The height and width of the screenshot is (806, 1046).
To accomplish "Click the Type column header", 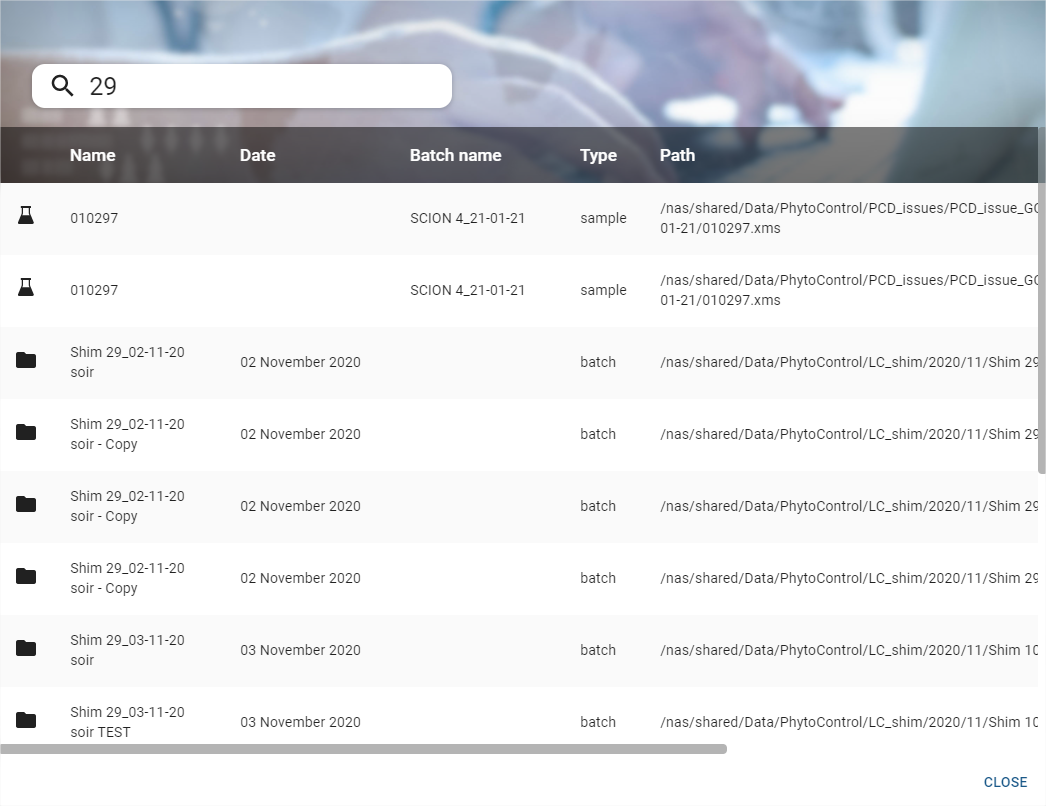I will click(598, 155).
